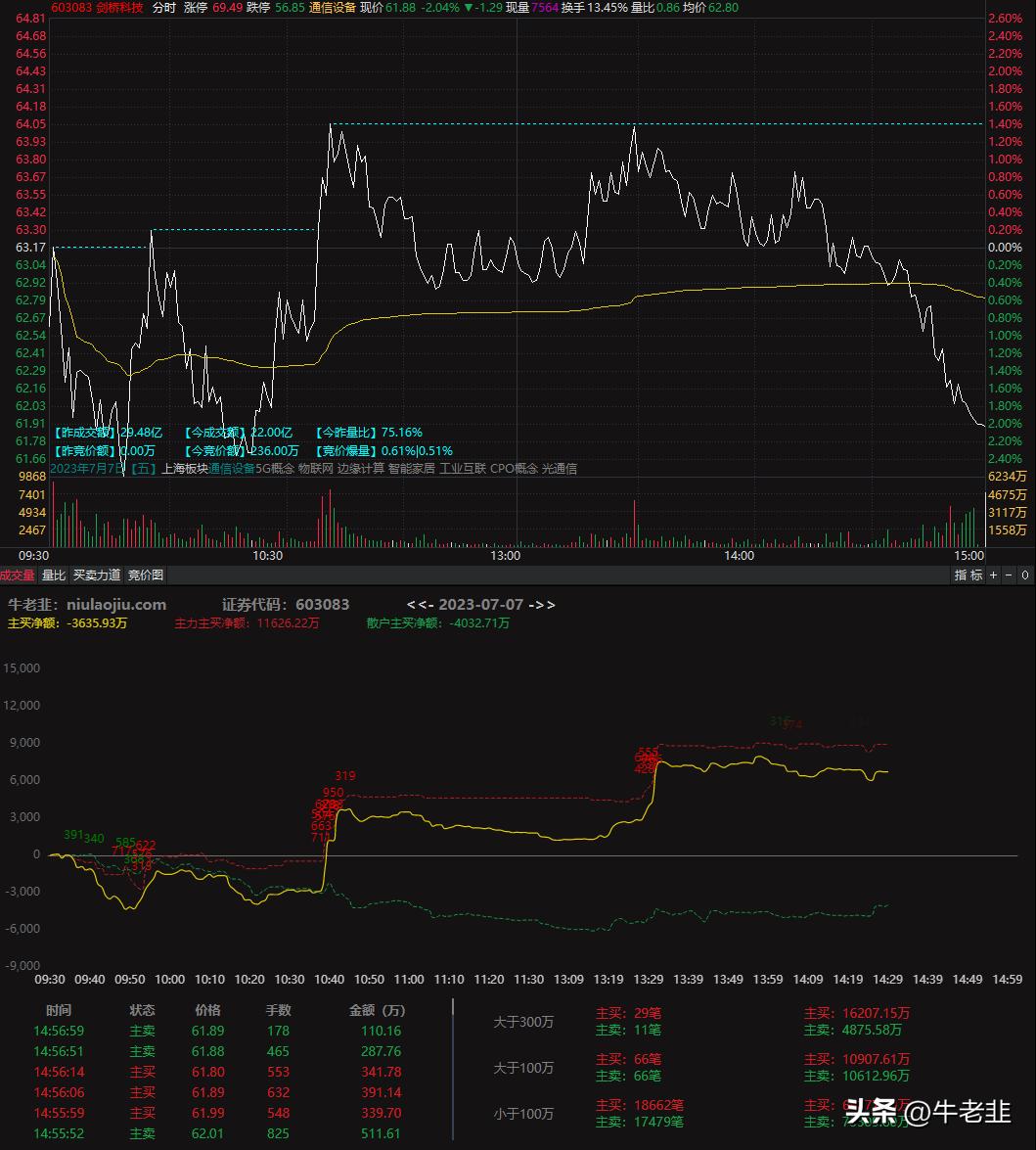The image size is (1036, 1150).
Task: Click 边缘计算 concept tag
Action: point(361,468)
